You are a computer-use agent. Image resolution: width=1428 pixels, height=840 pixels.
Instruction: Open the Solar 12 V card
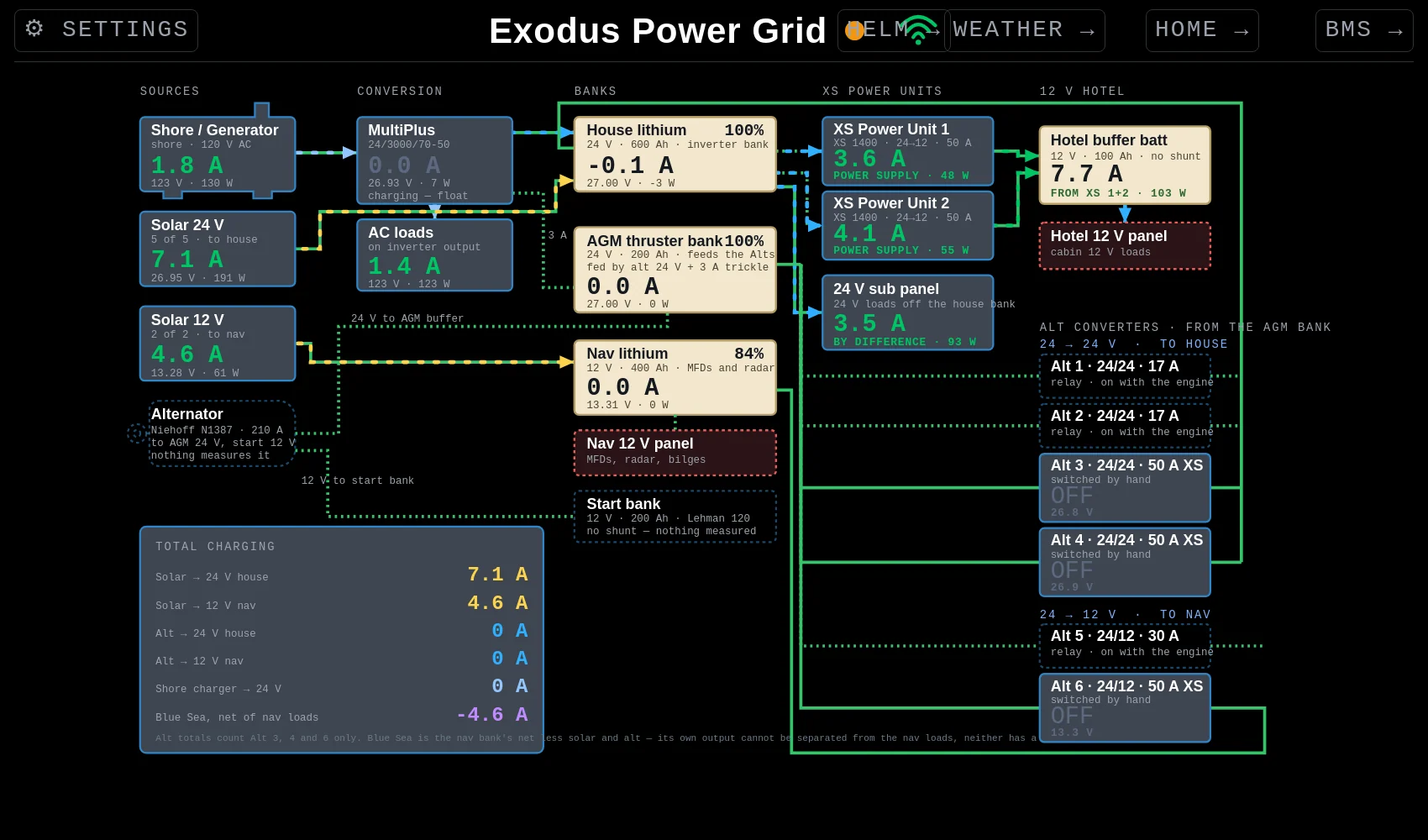tap(218, 344)
